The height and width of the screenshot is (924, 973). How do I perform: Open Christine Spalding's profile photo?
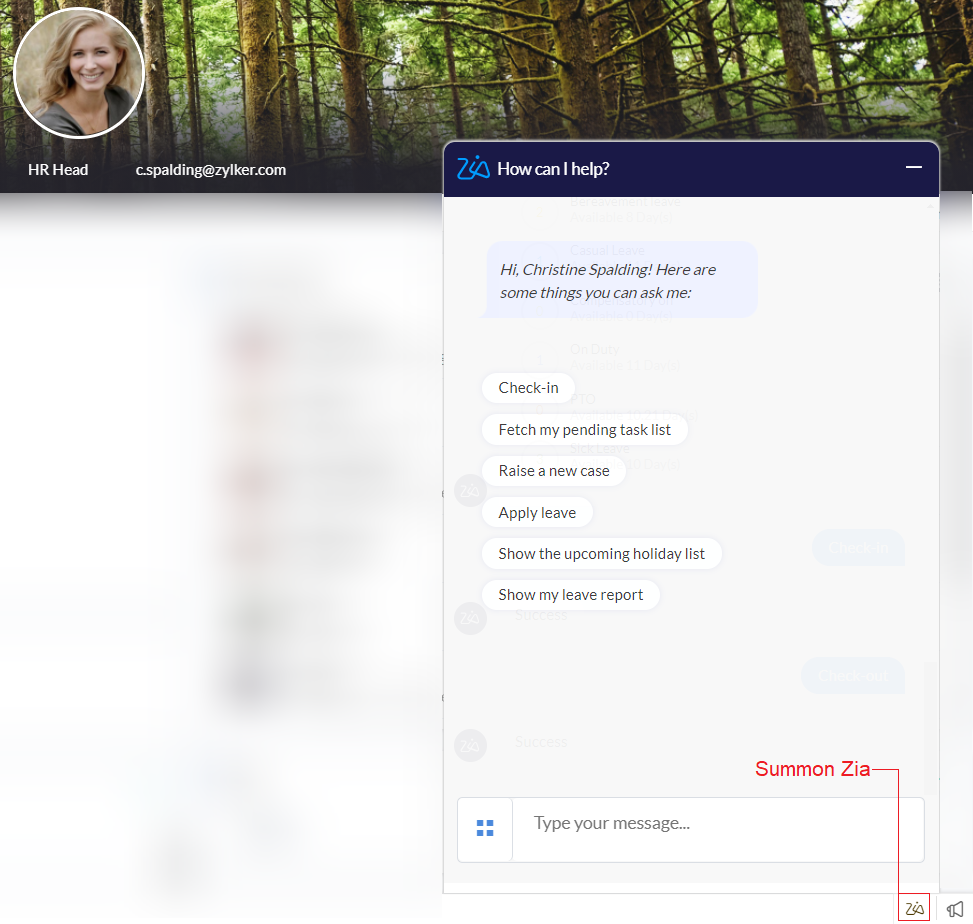(79, 73)
